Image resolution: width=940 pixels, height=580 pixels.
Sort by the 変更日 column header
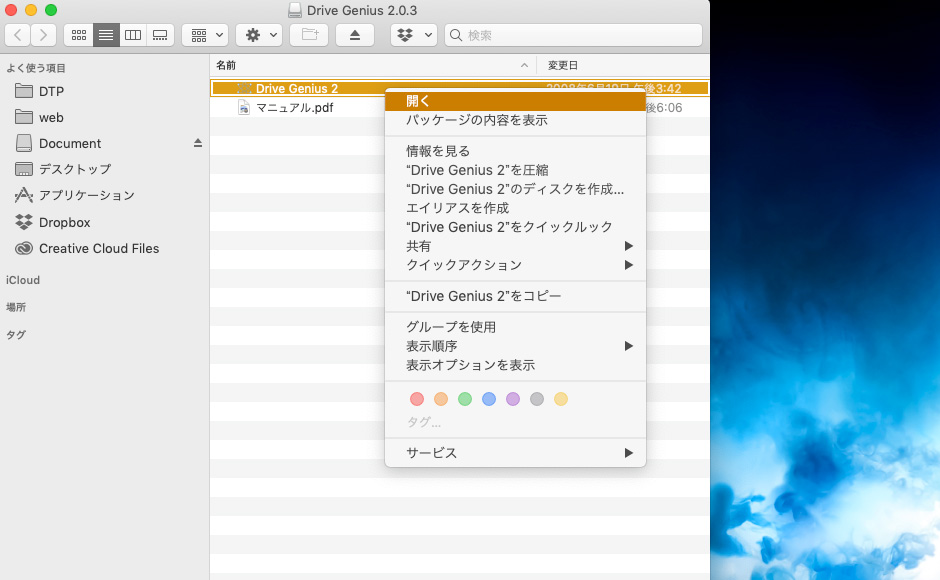623,65
